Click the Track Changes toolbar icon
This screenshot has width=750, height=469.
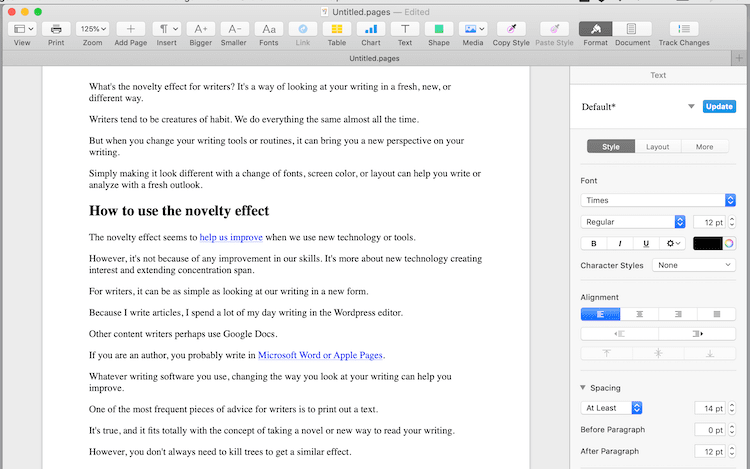684,29
